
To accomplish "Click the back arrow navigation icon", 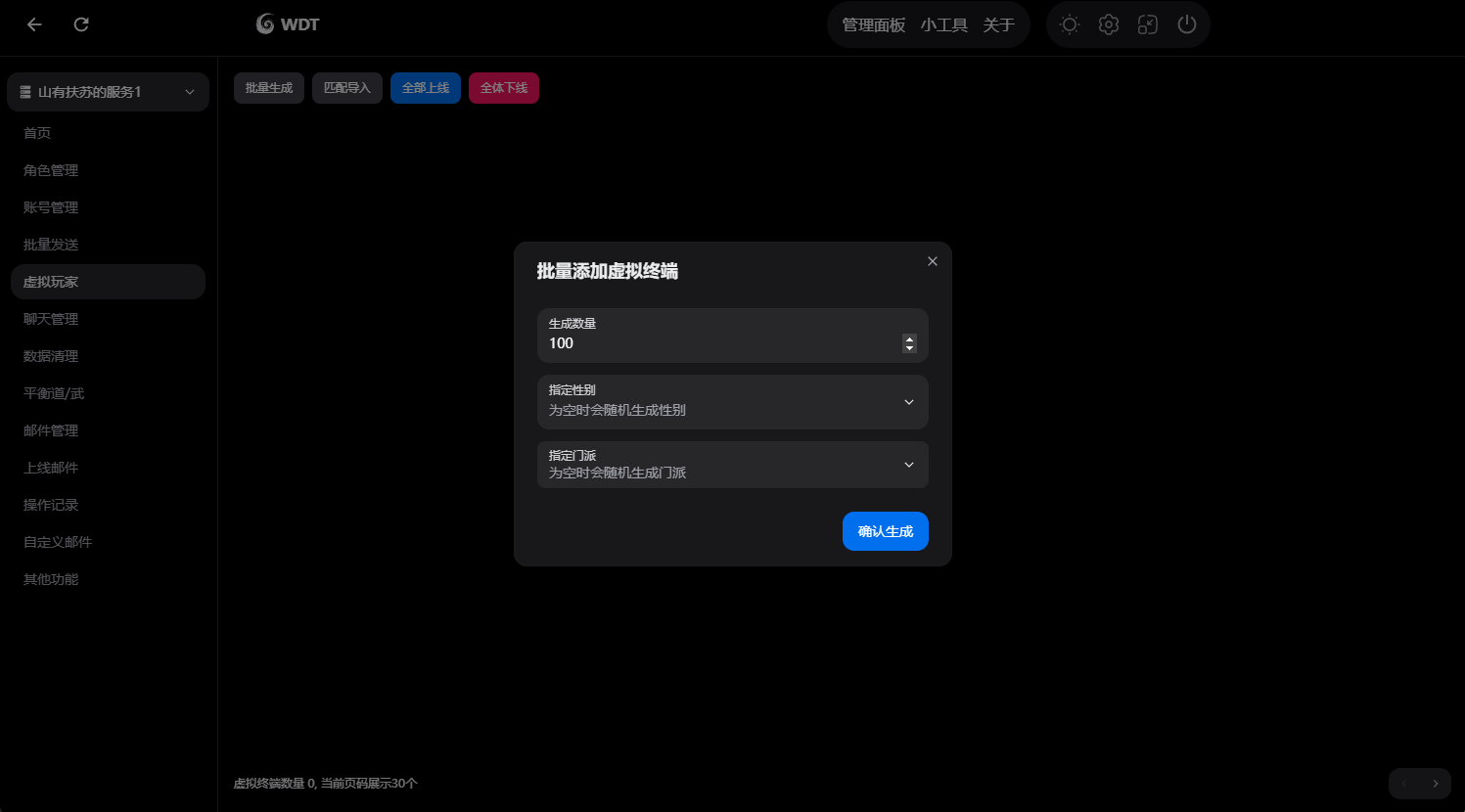I will point(34,24).
